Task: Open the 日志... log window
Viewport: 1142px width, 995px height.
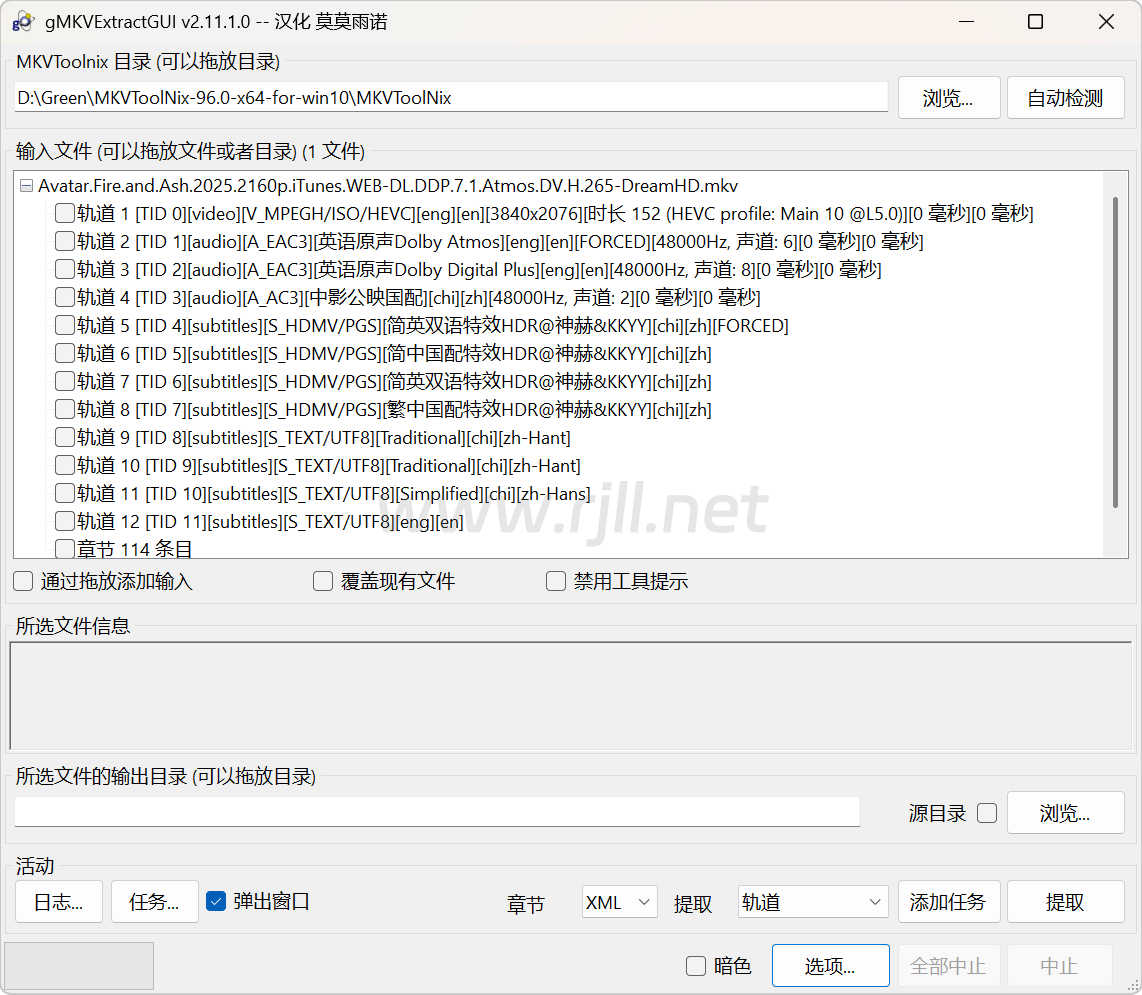Action: [59, 902]
